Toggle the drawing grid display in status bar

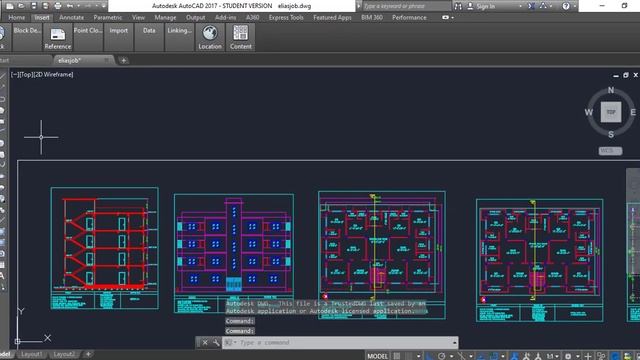click(396, 356)
